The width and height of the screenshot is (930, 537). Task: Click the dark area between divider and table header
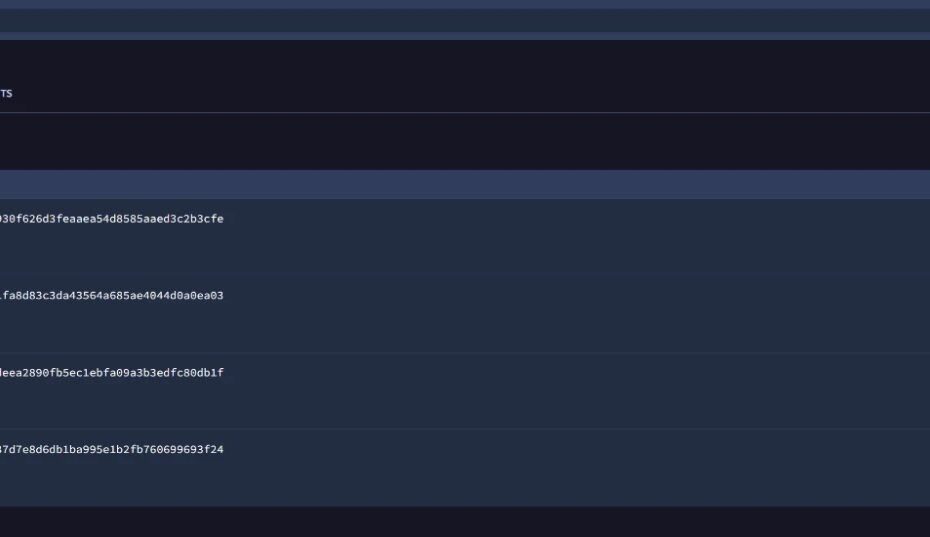(465, 141)
